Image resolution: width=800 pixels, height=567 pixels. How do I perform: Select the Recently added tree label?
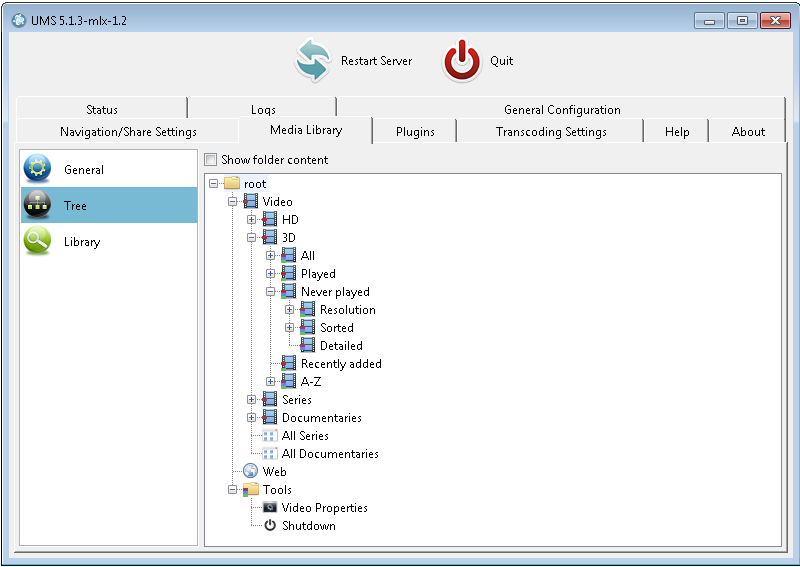click(341, 363)
